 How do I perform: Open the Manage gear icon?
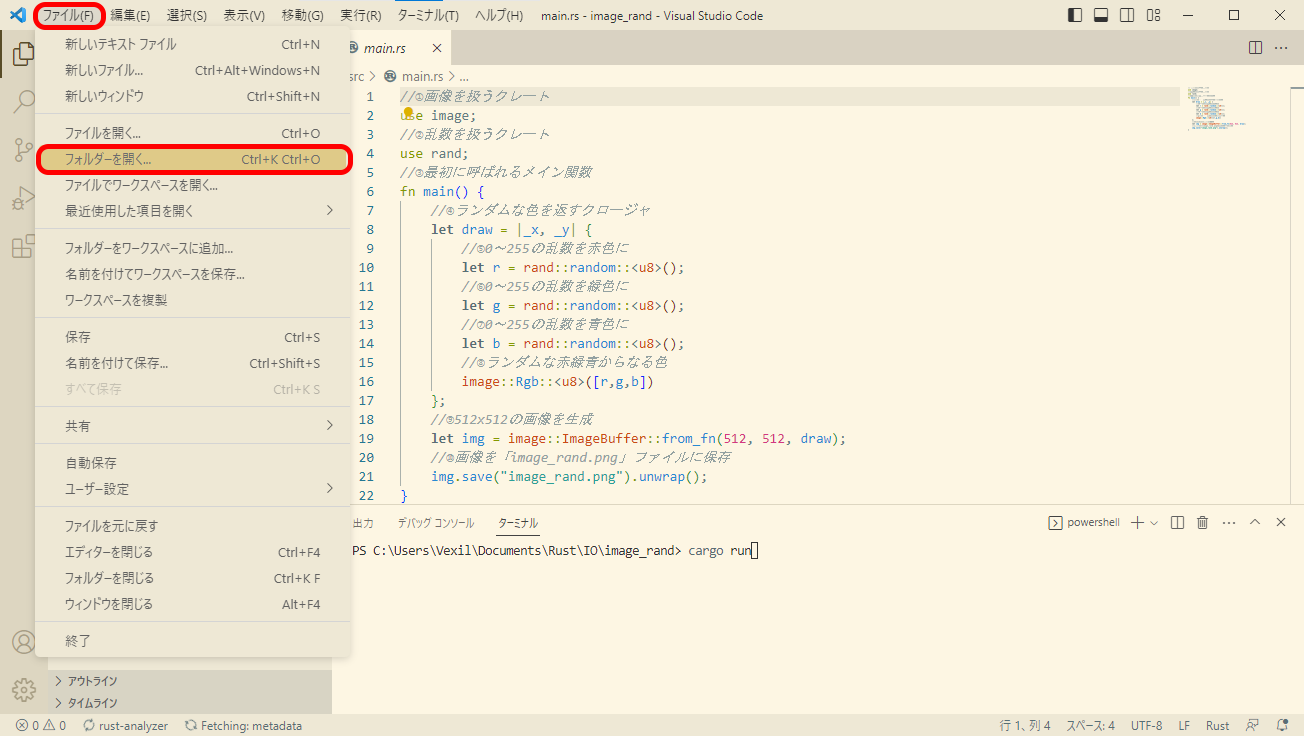coord(23,689)
